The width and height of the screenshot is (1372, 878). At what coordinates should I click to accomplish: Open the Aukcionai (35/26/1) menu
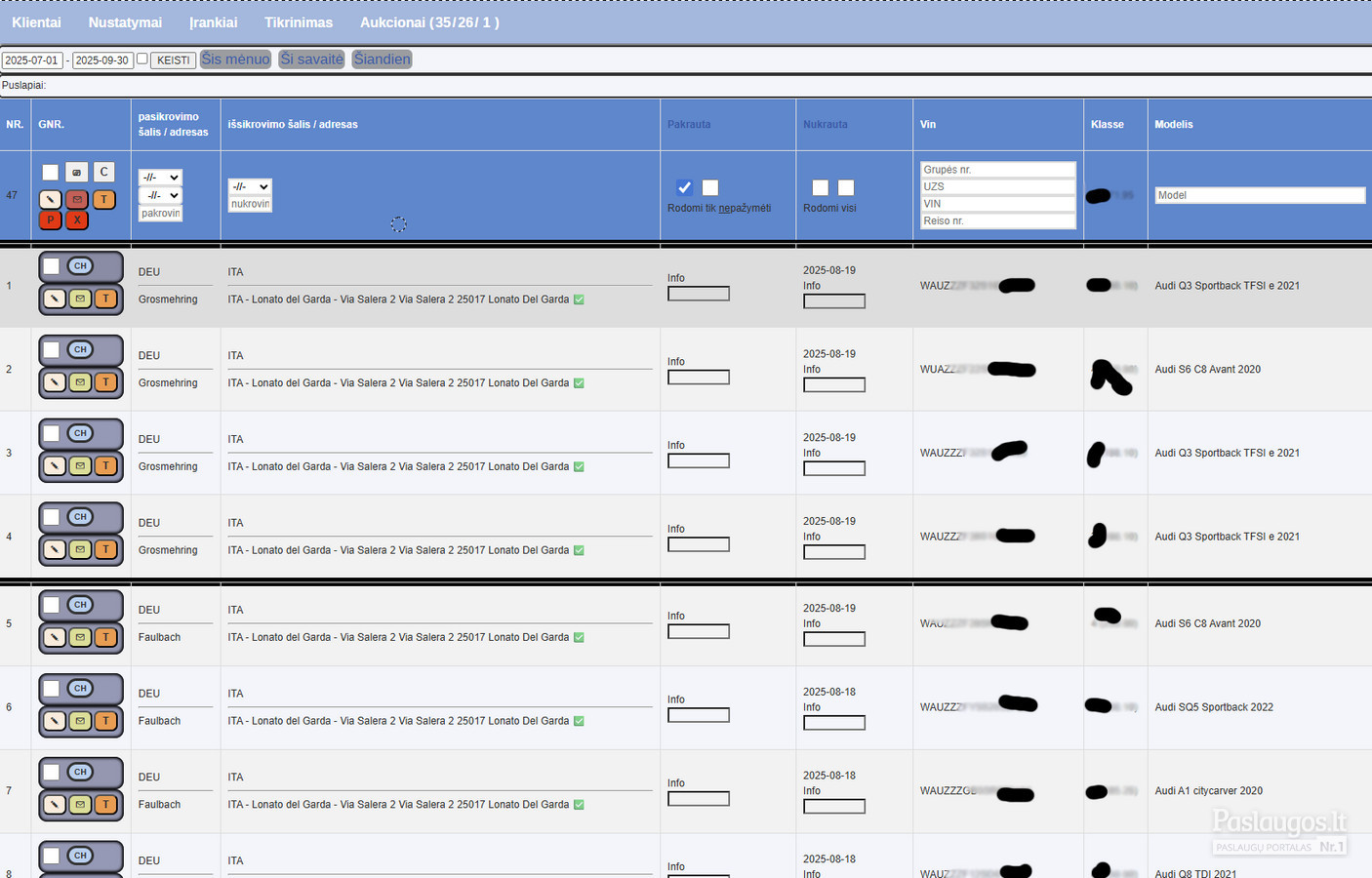(429, 22)
